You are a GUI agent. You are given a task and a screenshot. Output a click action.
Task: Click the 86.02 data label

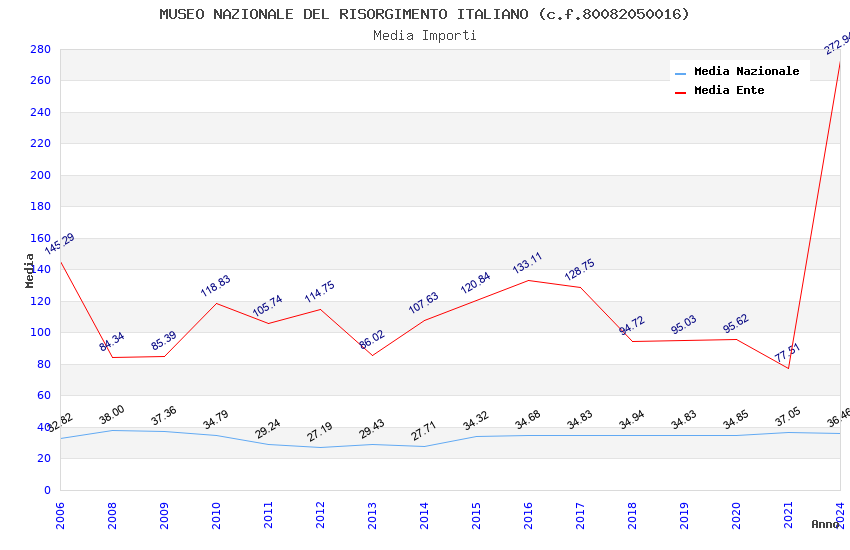coord(372,339)
